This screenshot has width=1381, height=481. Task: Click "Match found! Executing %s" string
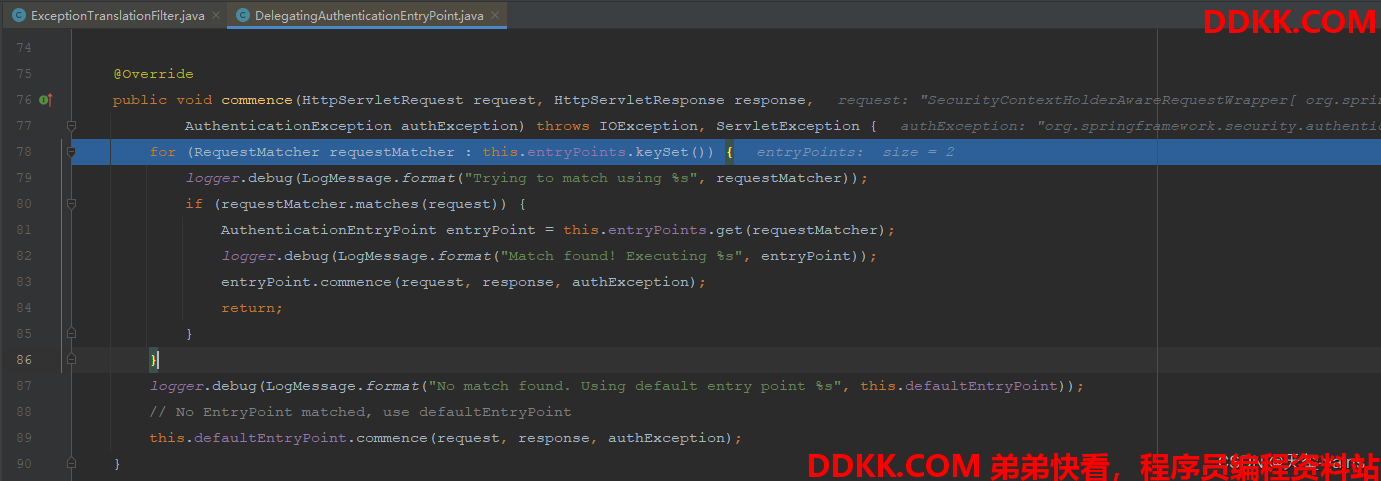click(621, 256)
